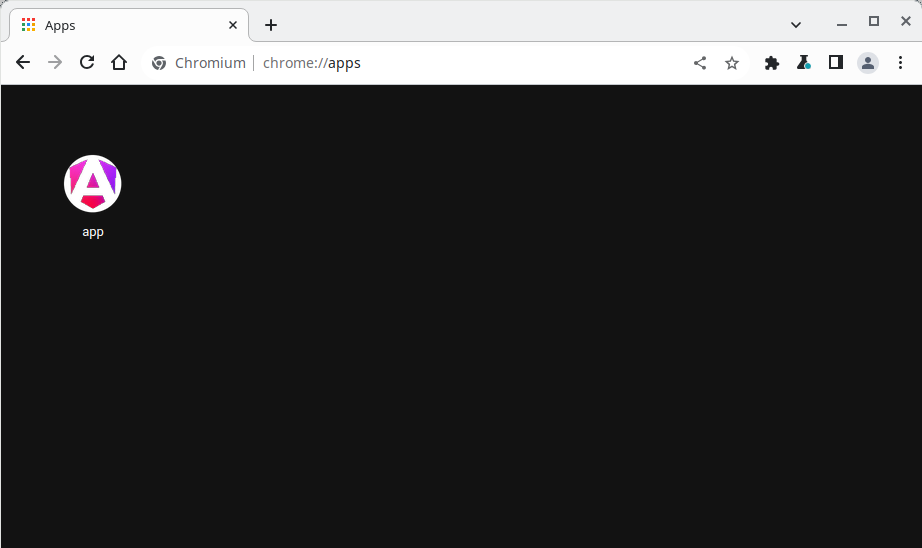Screen dimensions: 922x548
Task: Click the share this page icon
Action: [x=700, y=63]
